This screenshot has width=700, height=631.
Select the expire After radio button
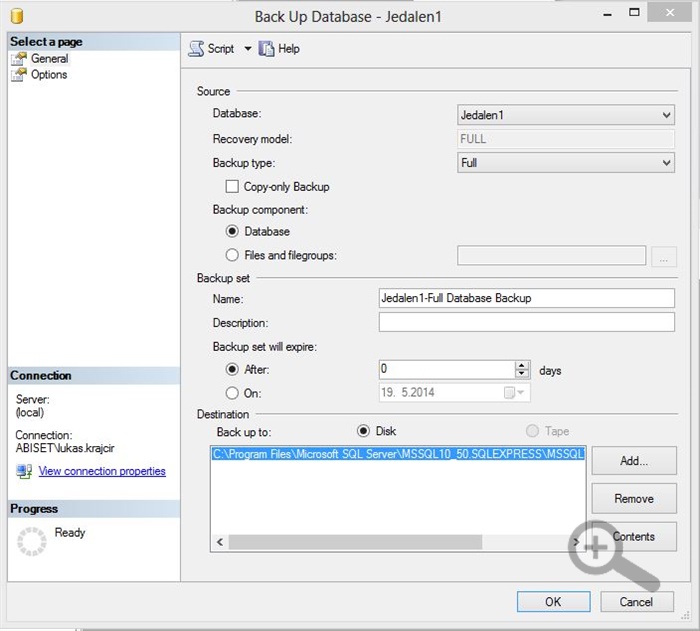click(x=232, y=369)
